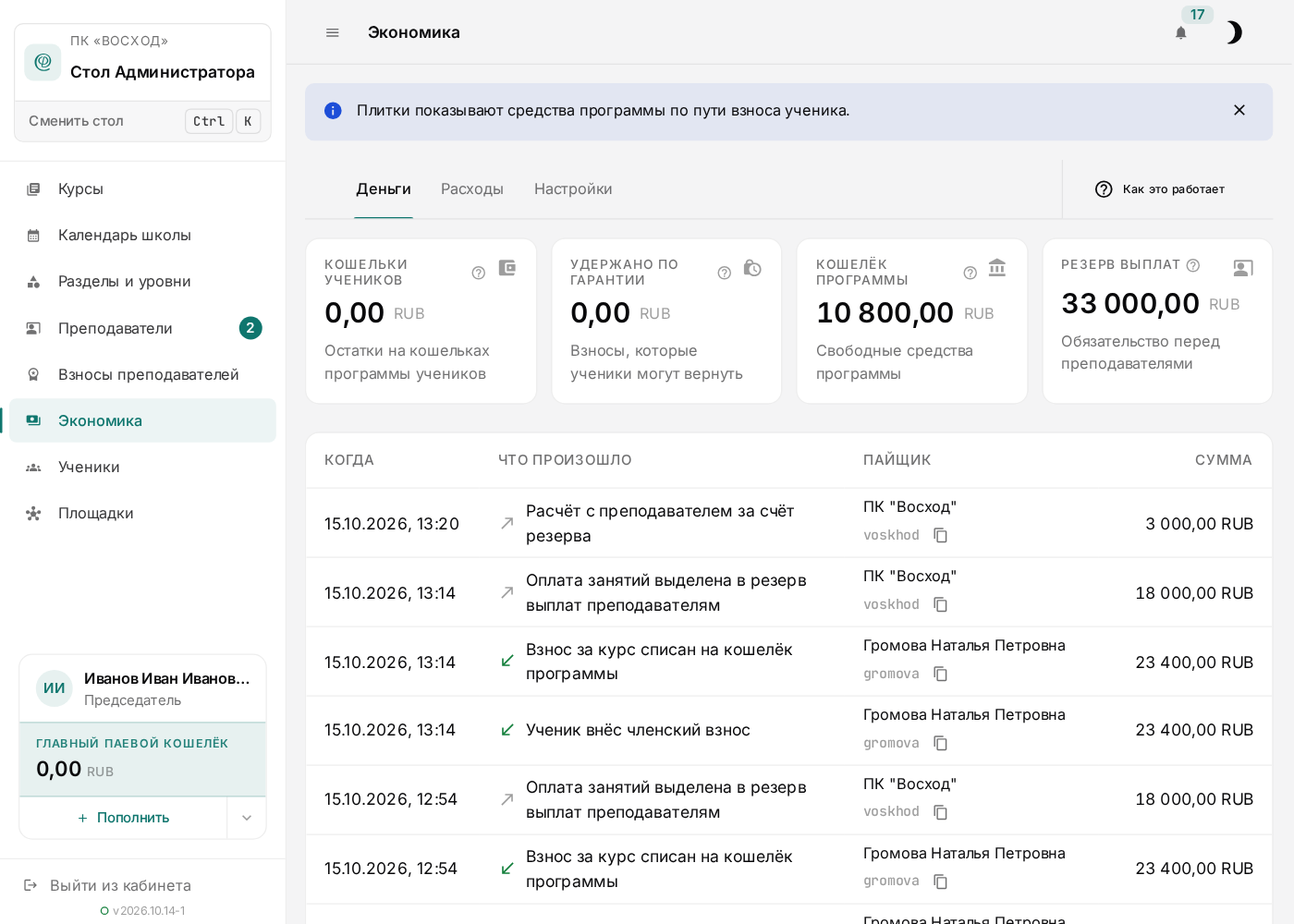Copy gromova ID in the 12:54 Взнос за курс row
The image size is (1294, 924).
click(941, 881)
